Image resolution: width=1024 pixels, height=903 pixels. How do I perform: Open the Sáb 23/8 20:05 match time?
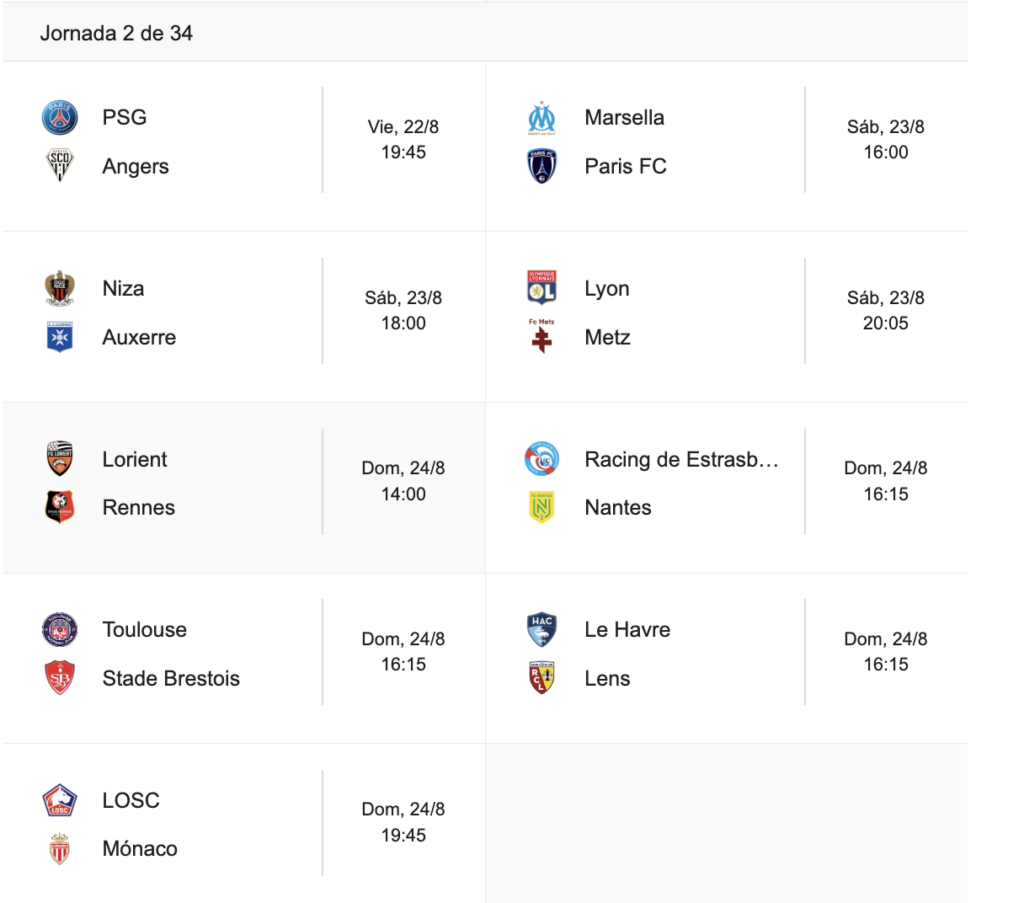tap(886, 310)
